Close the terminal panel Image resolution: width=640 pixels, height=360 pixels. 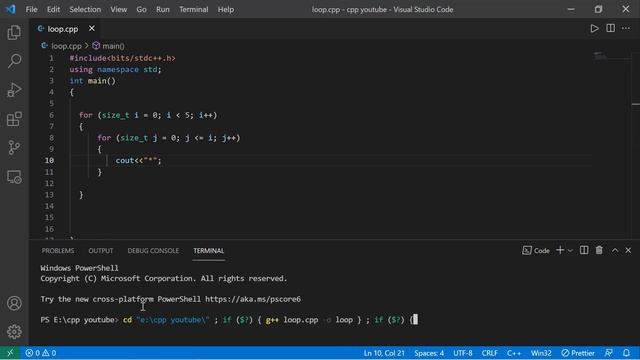[628, 250]
